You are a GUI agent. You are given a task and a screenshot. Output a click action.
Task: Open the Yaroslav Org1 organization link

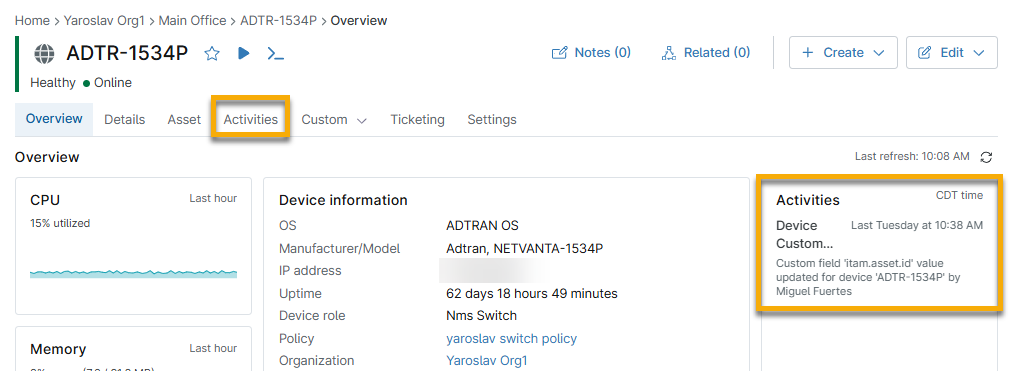tap(487, 361)
